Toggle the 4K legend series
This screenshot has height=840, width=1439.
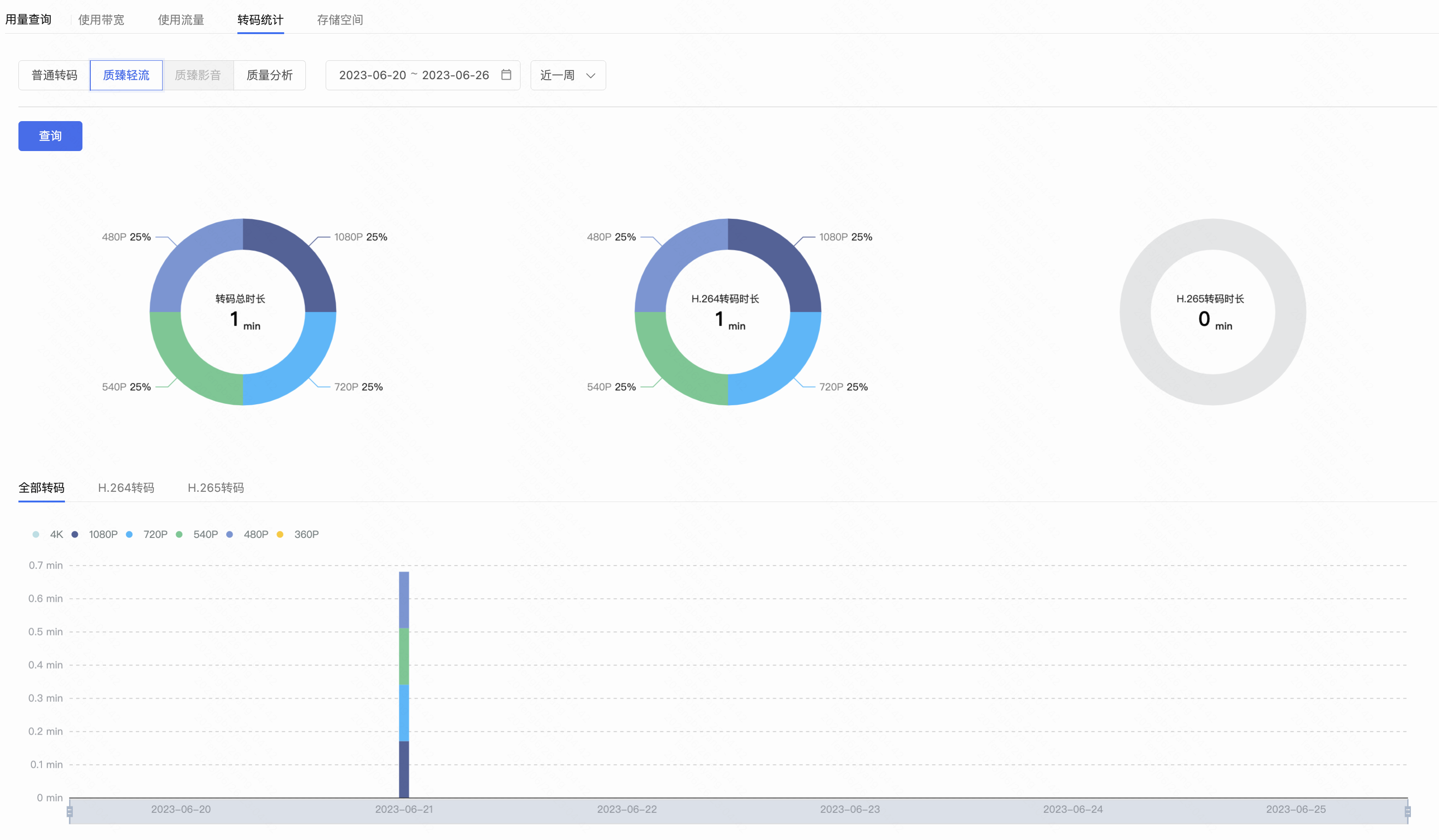[48, 535]
